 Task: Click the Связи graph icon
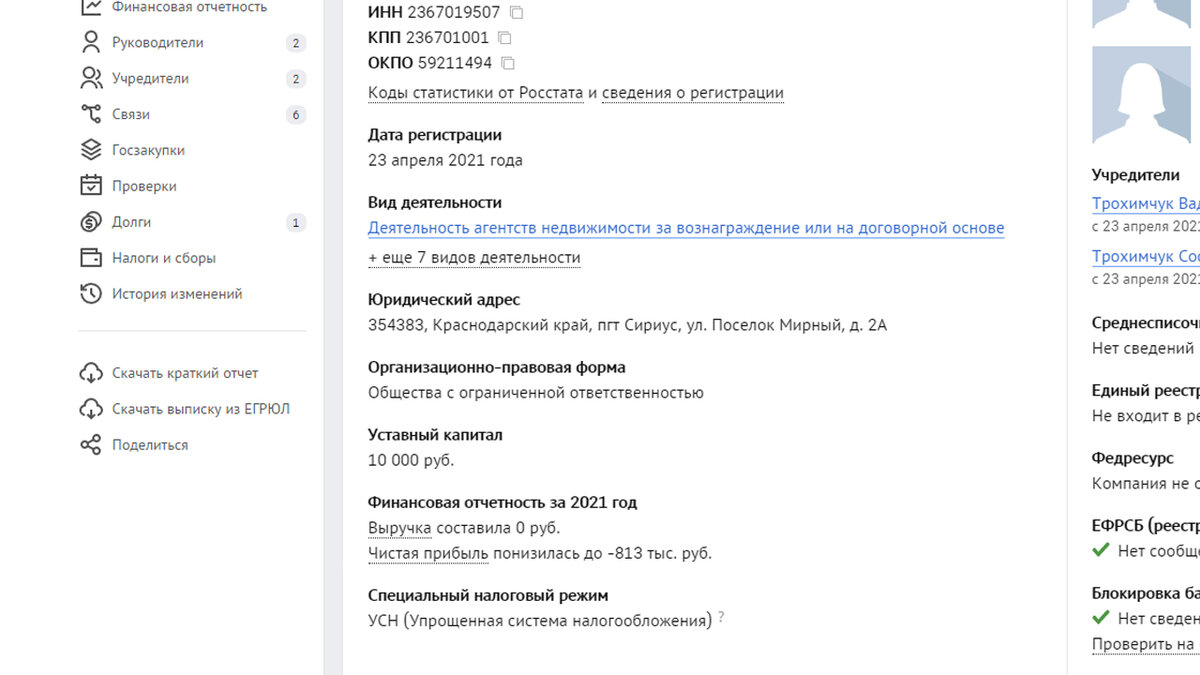(x=91, y=114)
